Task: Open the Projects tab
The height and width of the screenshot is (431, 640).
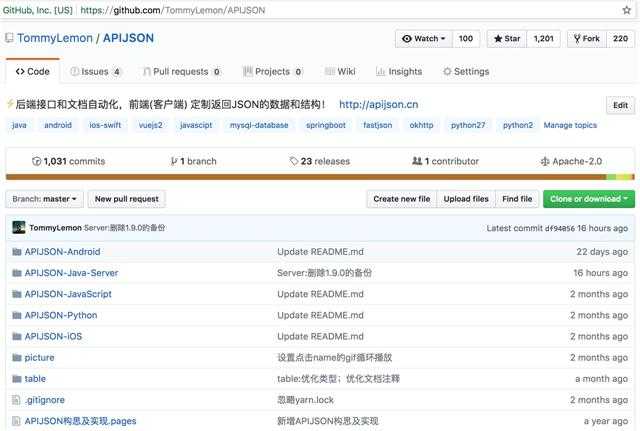Action: coord(273,71)
